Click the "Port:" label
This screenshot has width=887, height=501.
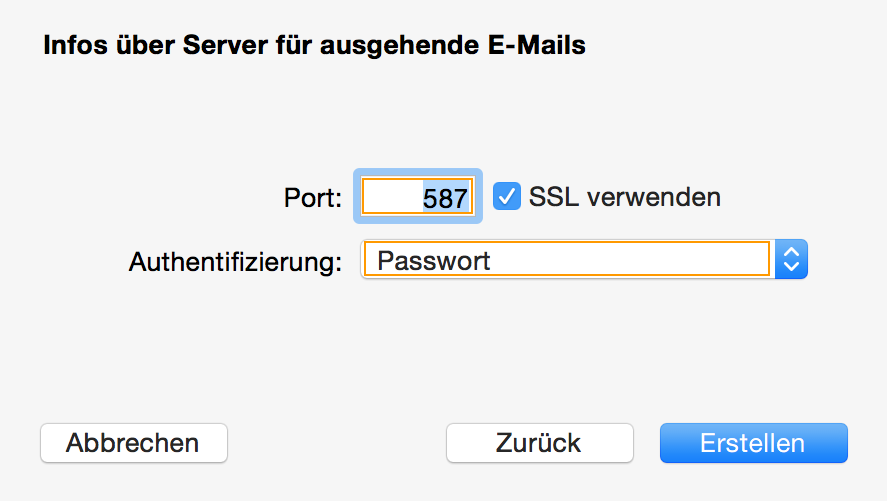pos(313,198)
